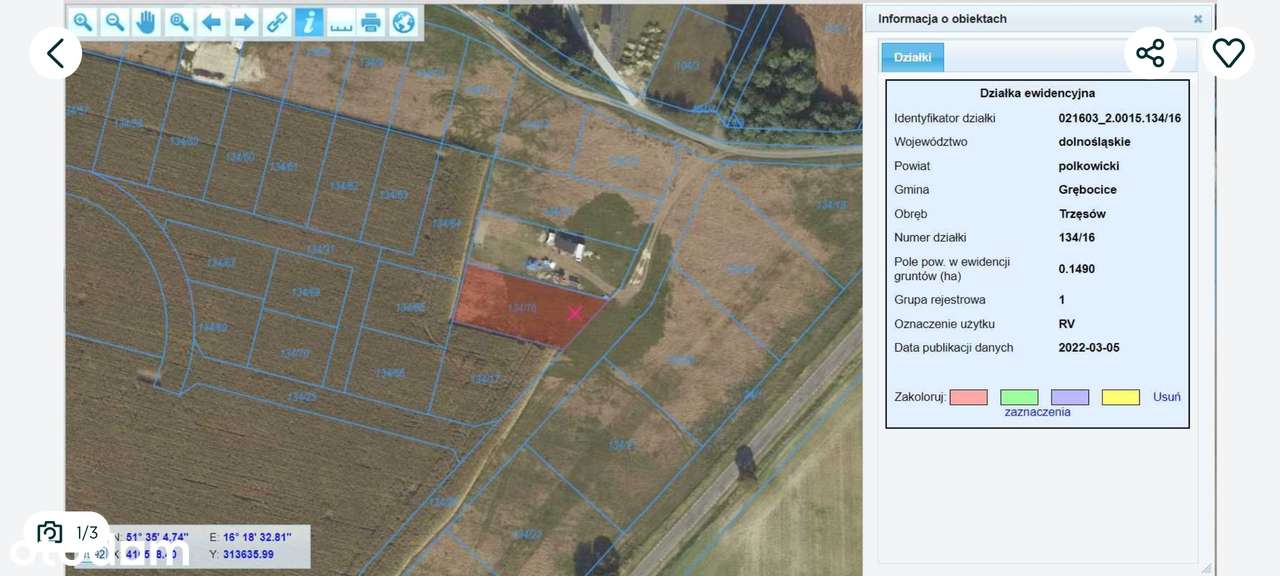Select the zoom out magnifier tool
The height and width of the screenshot is (576, 1280).
tap(115, 22)
